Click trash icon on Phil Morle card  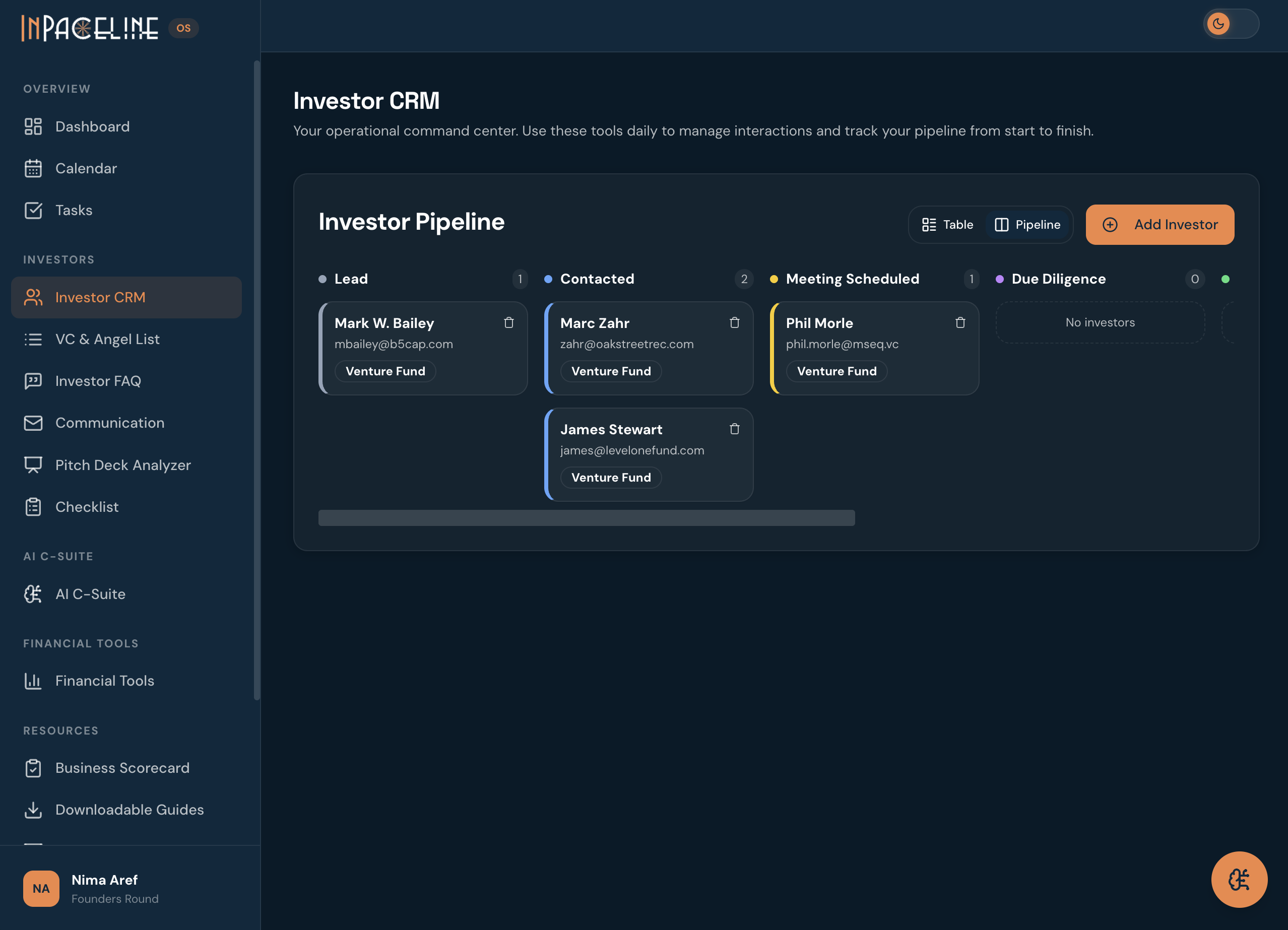pos(960,322)
